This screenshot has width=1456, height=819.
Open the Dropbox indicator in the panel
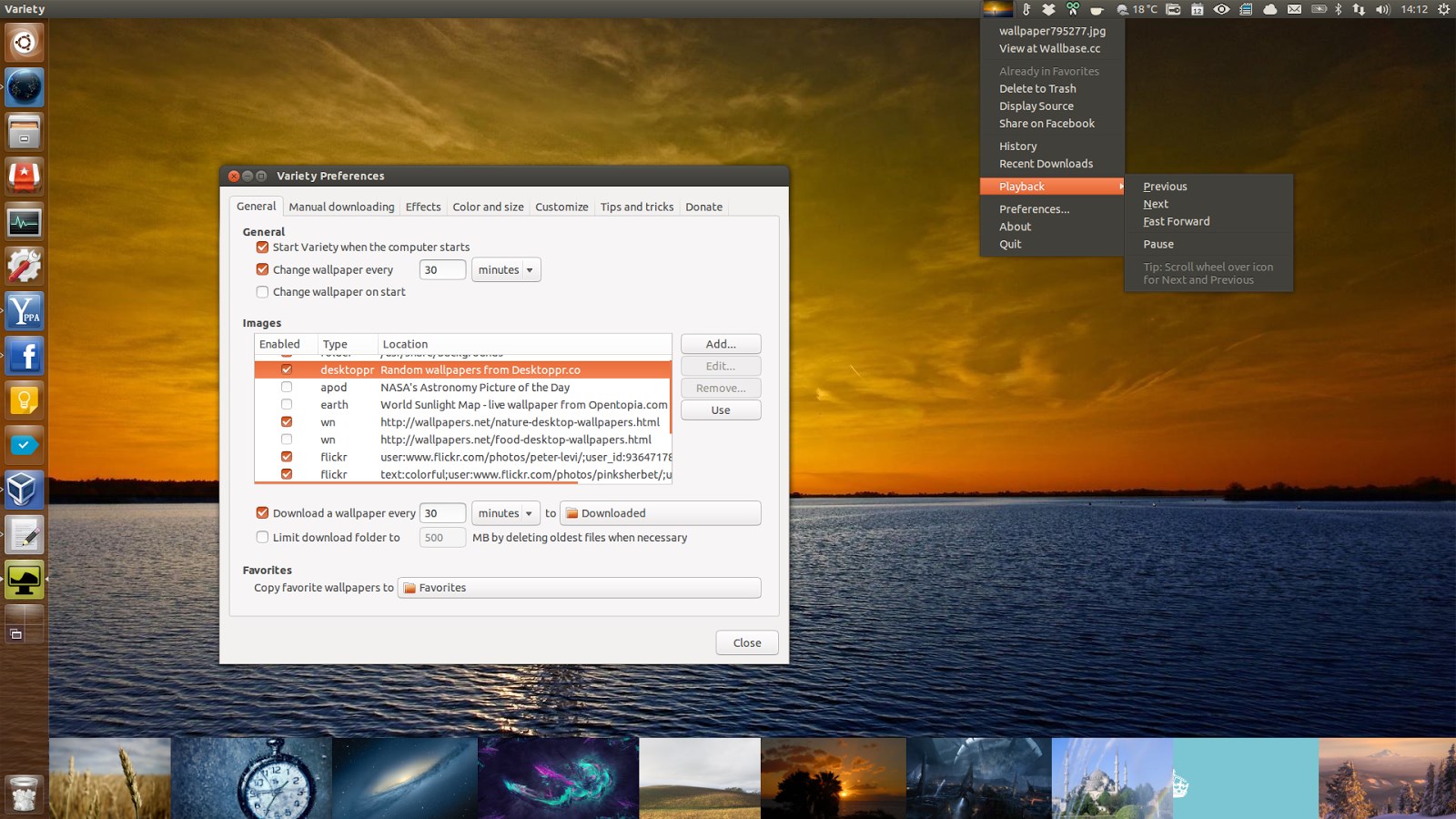(1048, 9)
